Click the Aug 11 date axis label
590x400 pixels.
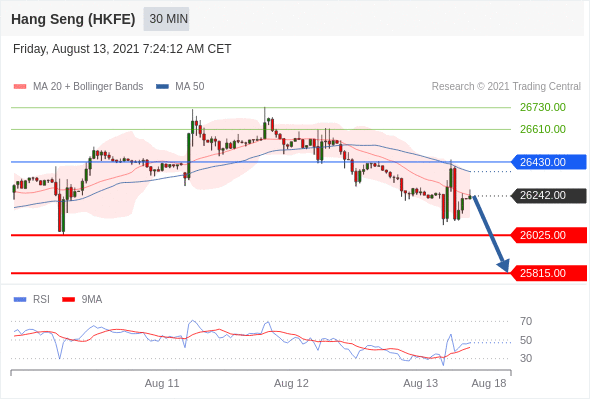(x=162, y=383)
